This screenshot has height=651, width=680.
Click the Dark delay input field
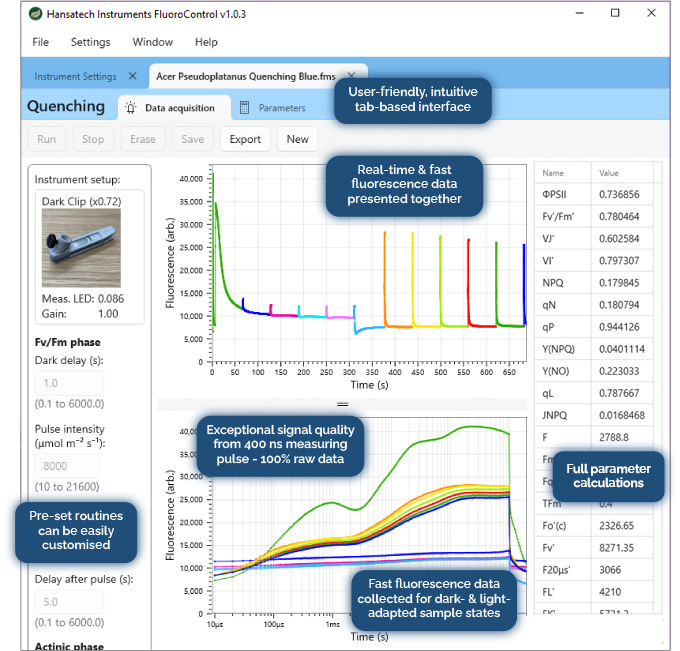click(x=69, y=383)
